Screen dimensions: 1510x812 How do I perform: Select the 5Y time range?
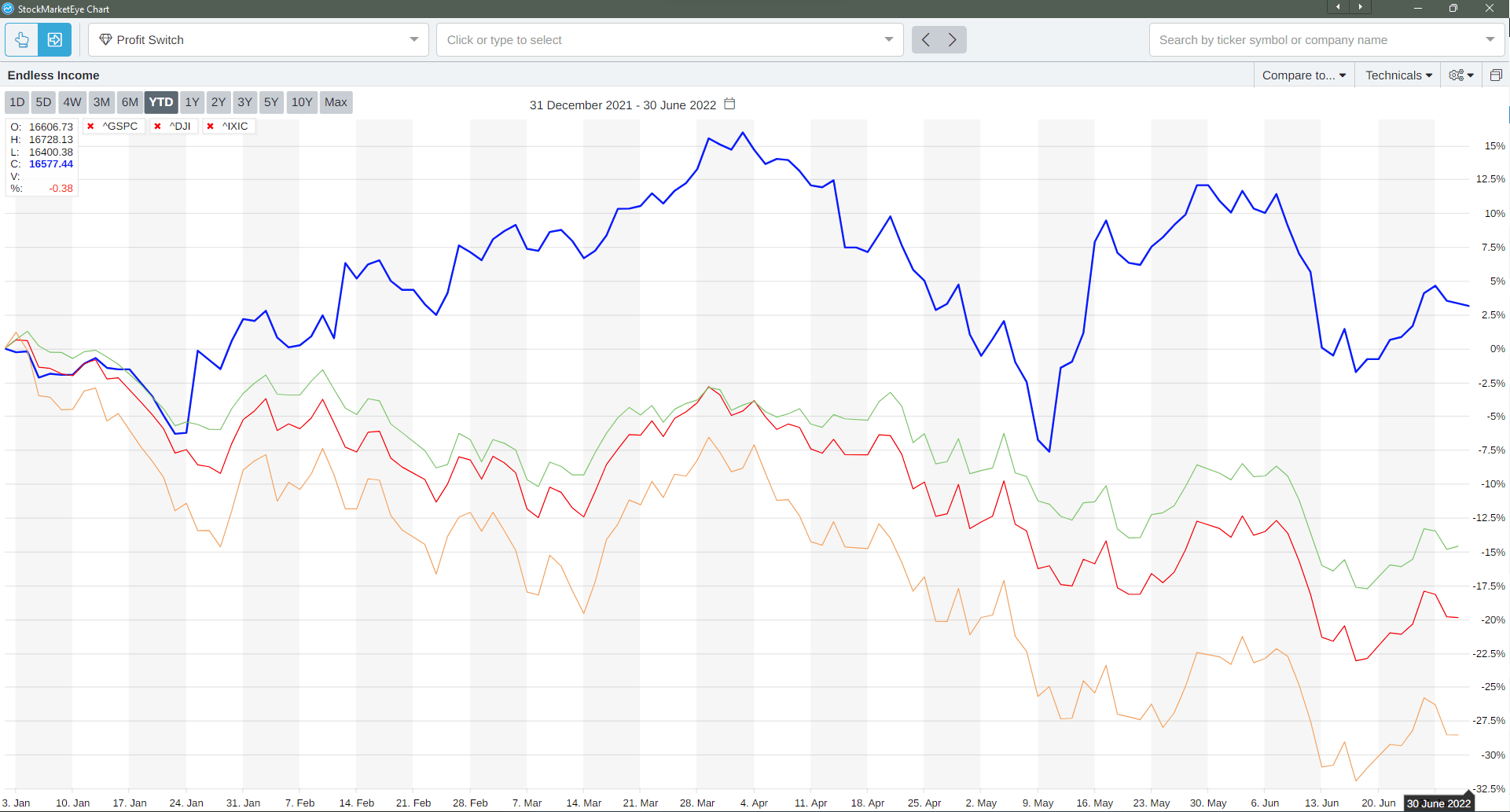pyautogui.click(x=271, y=102)
